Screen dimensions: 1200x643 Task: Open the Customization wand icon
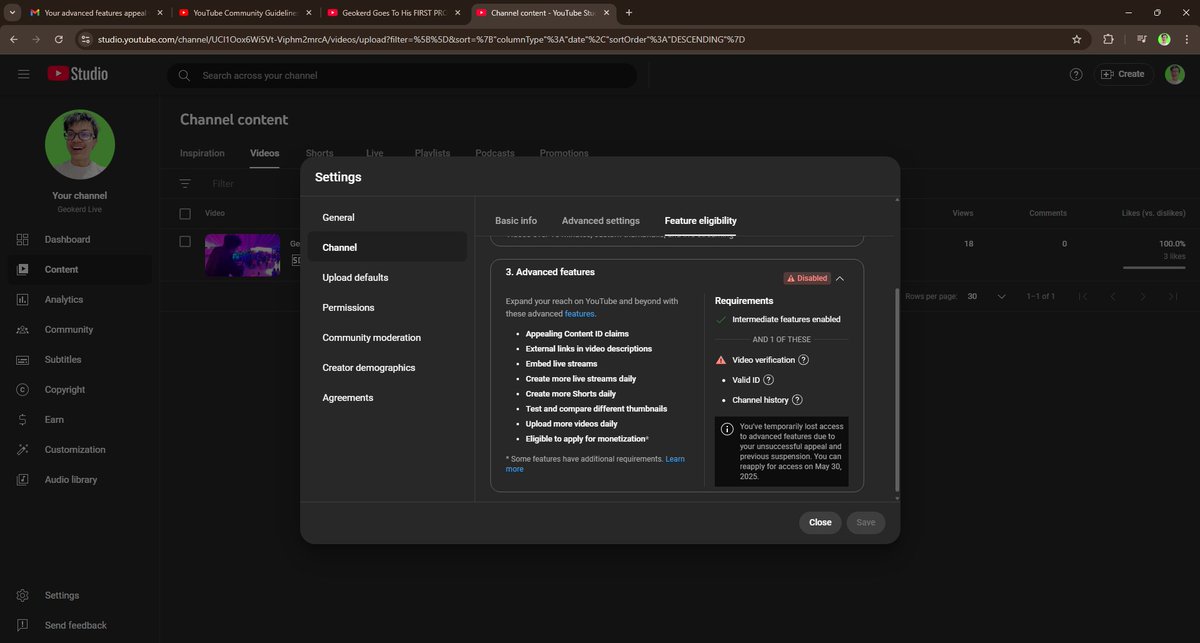23,449
